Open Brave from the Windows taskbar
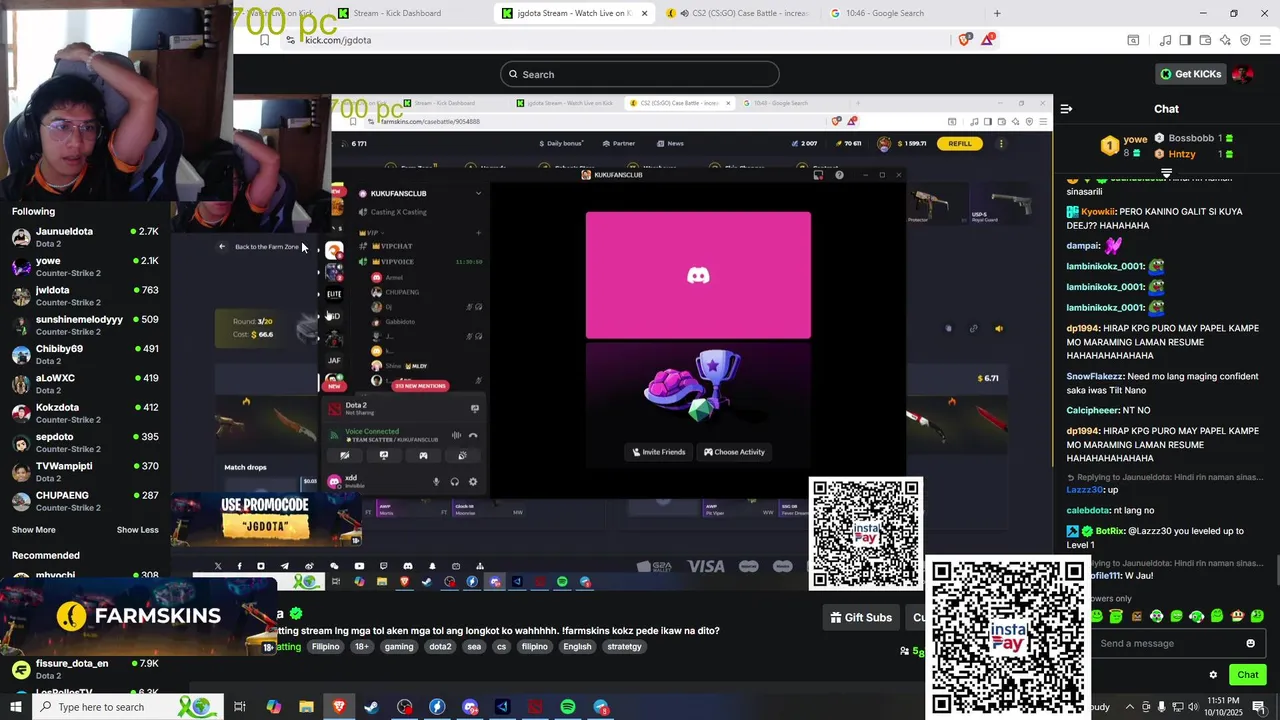This screenshot has width=1280, height=720. tap(339, 707)
